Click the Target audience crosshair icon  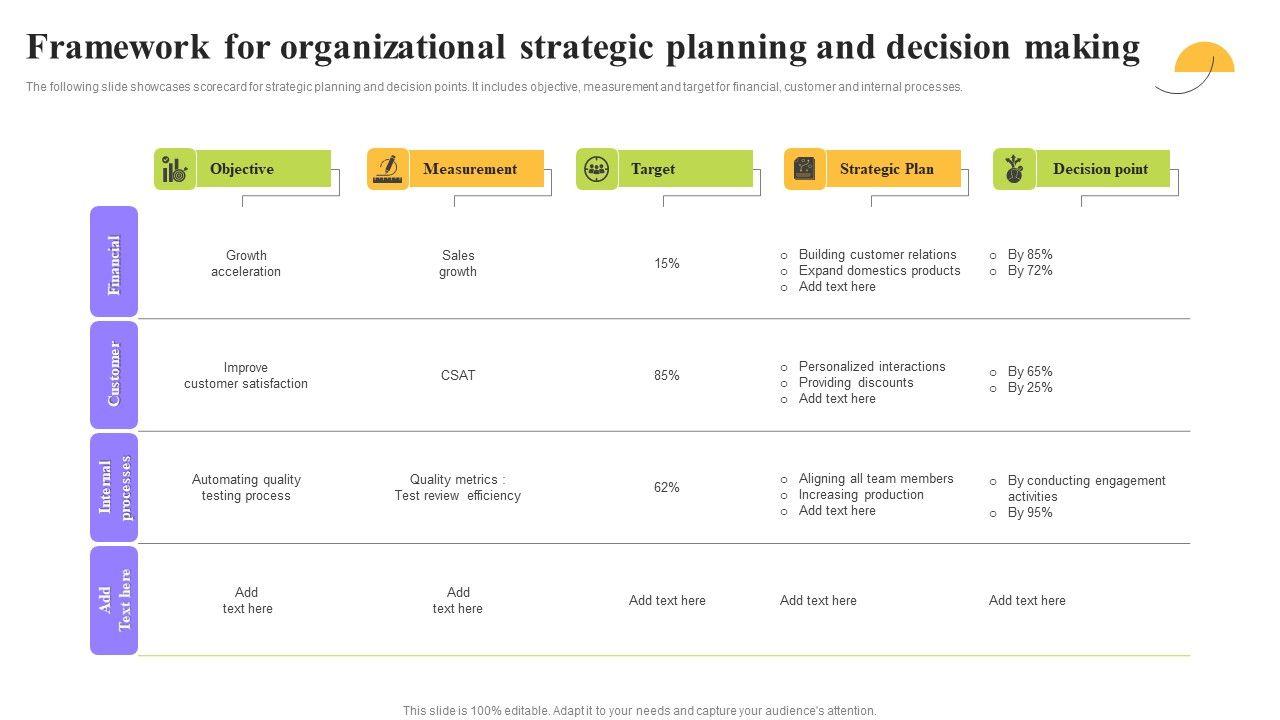(597, 169)
